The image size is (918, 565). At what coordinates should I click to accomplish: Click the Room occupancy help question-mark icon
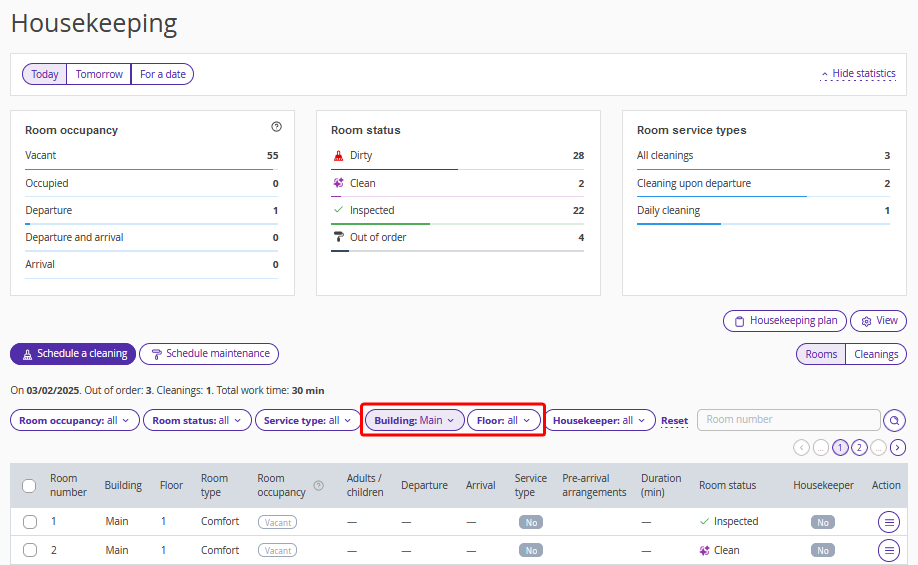276,127
